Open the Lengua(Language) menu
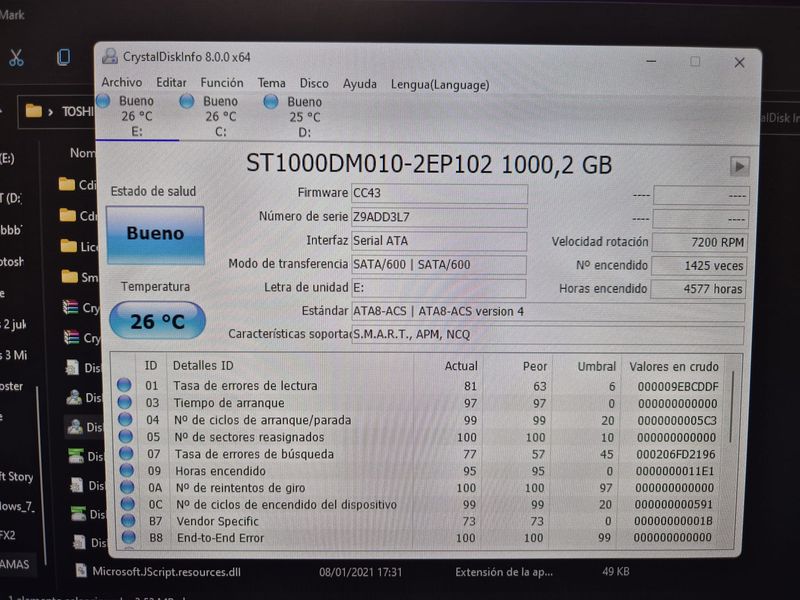The height and width of the screenshot is (600, 800). click(440, 85)
